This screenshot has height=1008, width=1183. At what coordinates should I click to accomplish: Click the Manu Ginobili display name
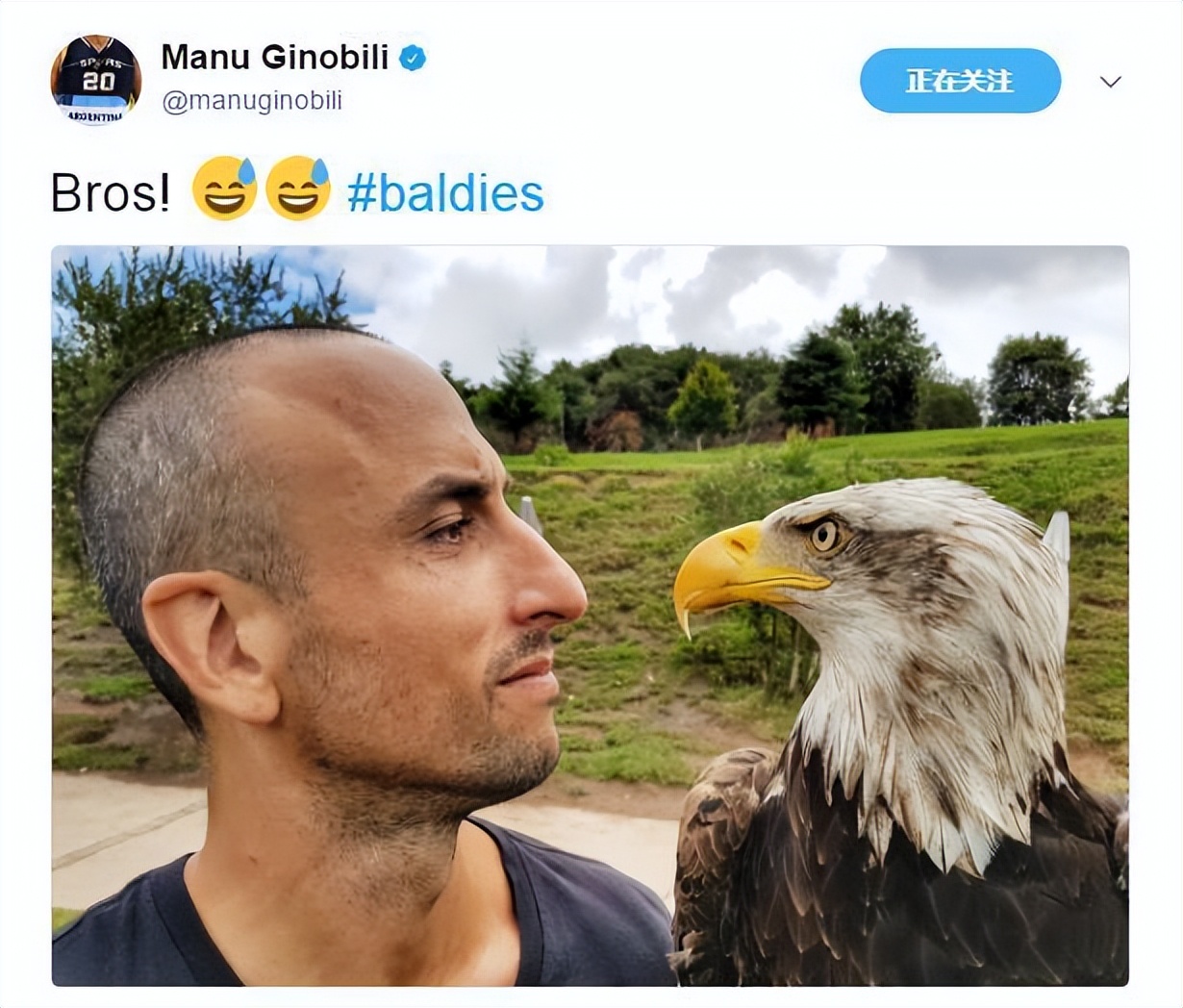tap(275, 58)
